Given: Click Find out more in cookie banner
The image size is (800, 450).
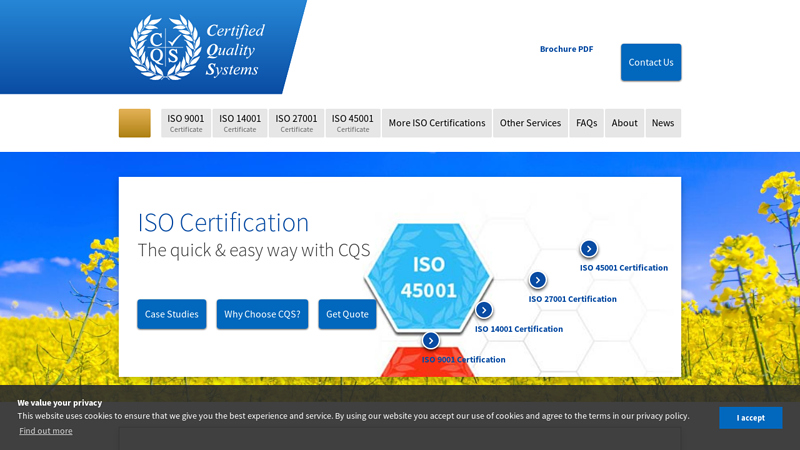Looking at the screenshot, I should (46, 431).
